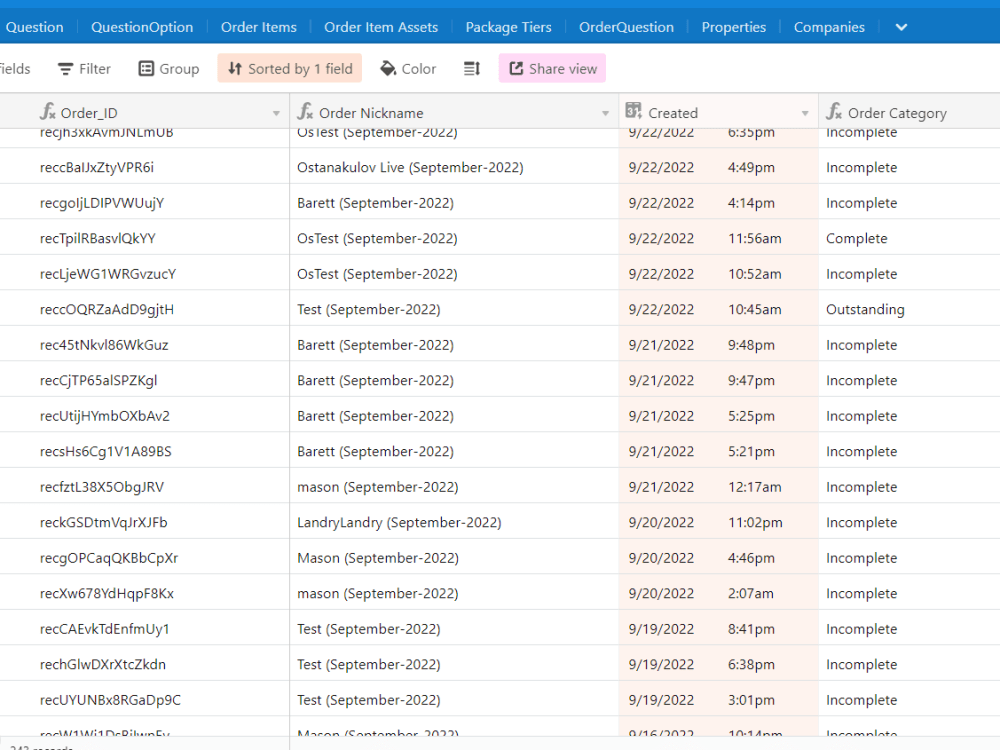Open the Question table tab
Viewport: 1000px width, 750px height.
click(x=34, y=27)
